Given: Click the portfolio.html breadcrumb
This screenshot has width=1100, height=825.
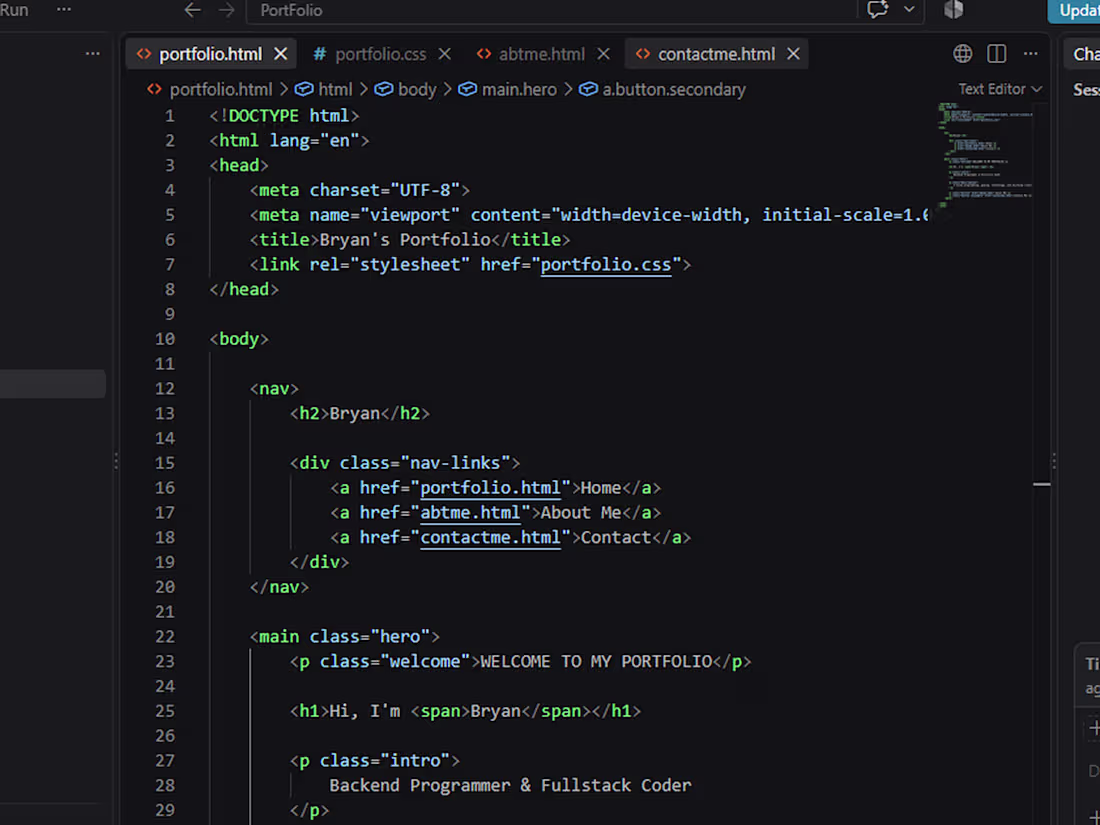Looking at the screenshot, I should (221, 90).
